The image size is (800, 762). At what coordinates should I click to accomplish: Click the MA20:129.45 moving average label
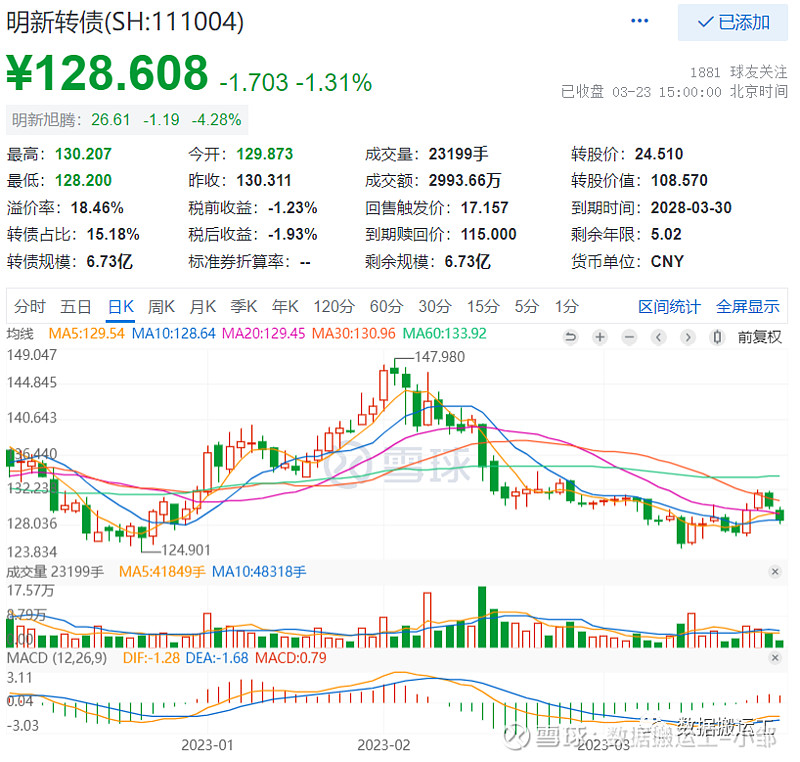click(264, 334)
